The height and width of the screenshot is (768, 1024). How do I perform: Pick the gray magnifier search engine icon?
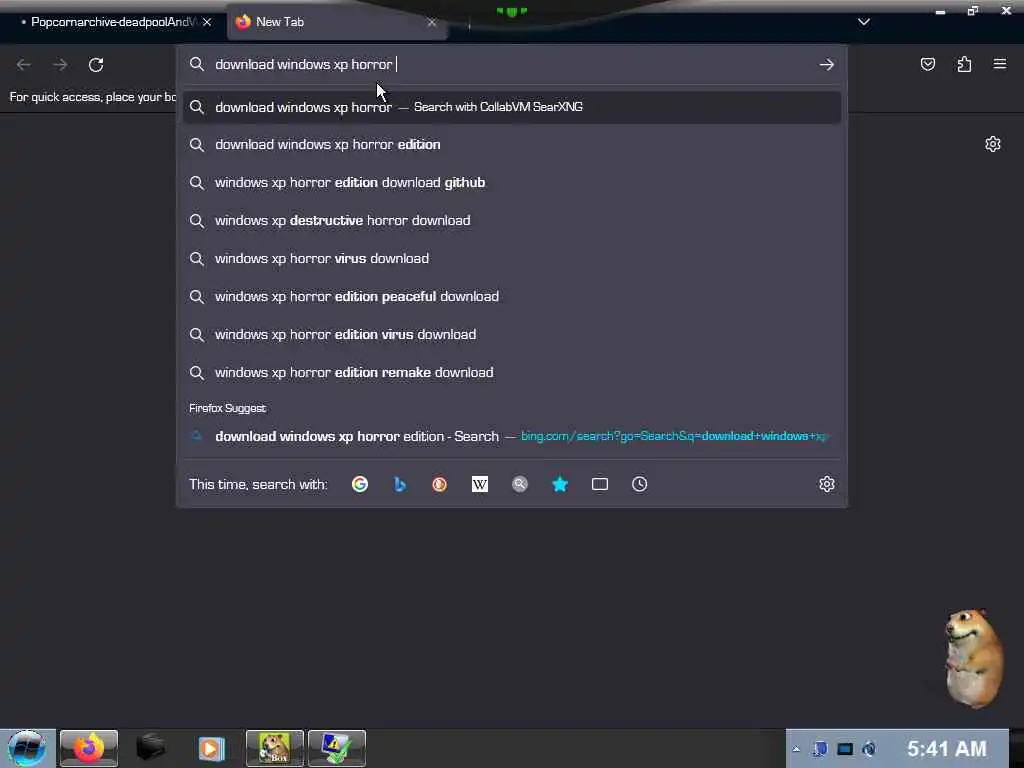tap(520, 484)
